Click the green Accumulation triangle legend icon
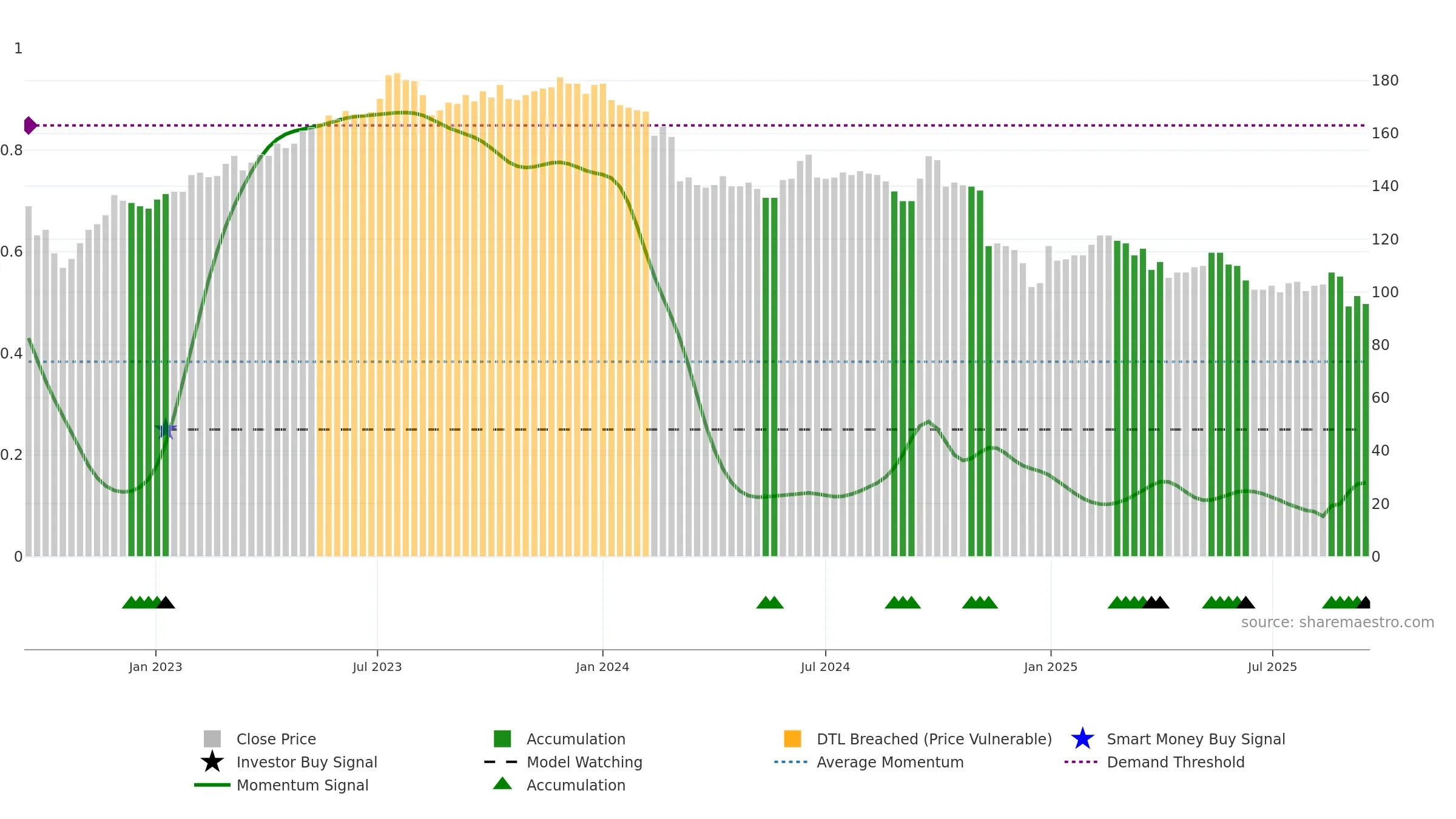Viewport: 1456px width, 819px height. point(502,784)
